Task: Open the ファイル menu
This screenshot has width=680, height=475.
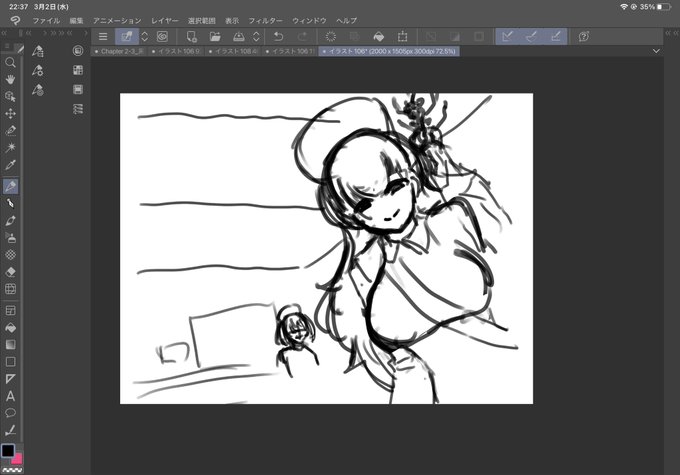Action: click(x=46, y=20)
